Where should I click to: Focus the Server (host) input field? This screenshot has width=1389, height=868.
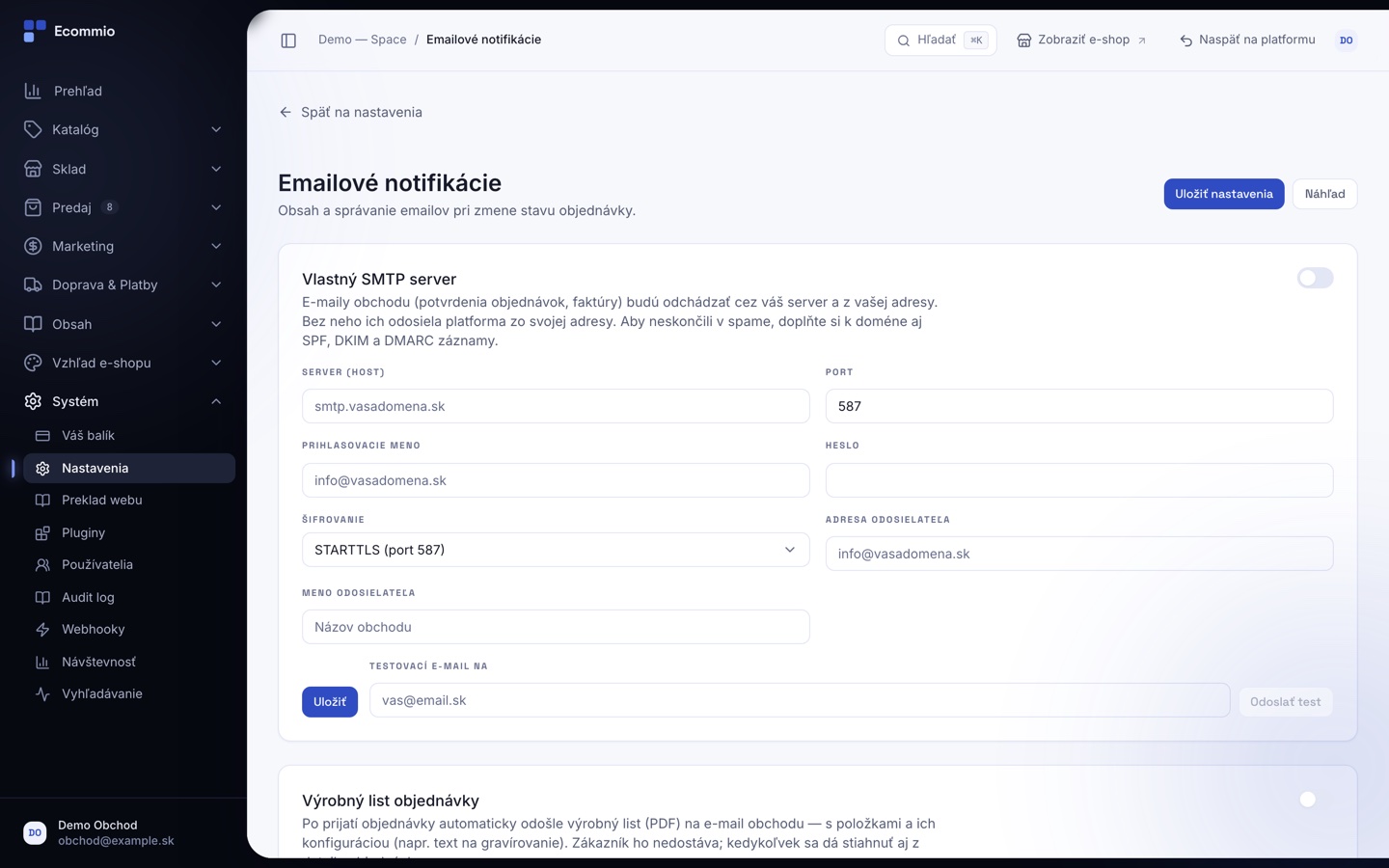[x=556, y=406]
